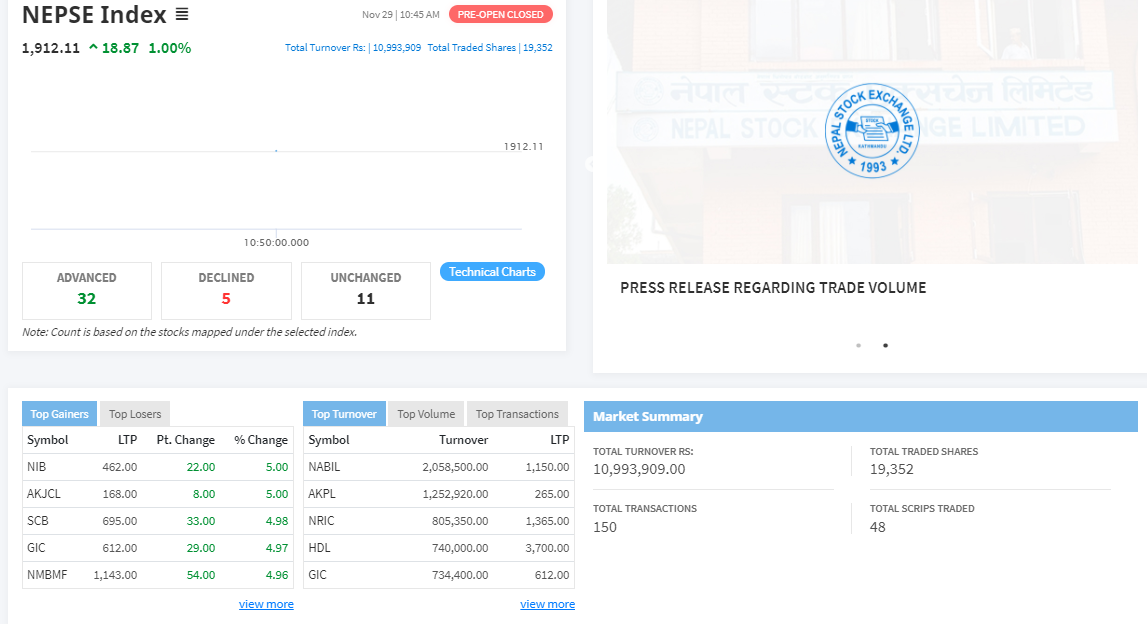Click the Turnover column header
This screenshot has height=624, width=1147.
pyautogui.click(x=464, y=440)
